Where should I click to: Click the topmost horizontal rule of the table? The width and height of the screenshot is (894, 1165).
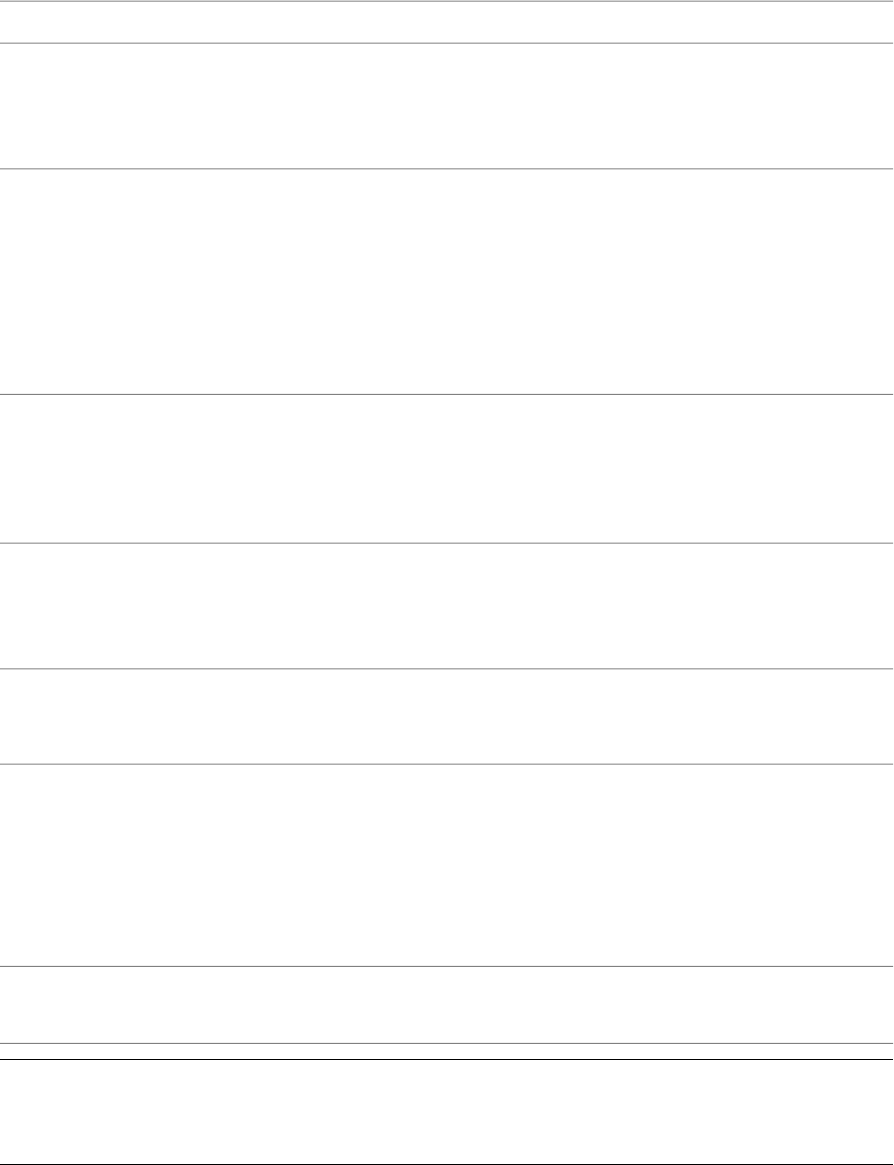coord(447,2)
